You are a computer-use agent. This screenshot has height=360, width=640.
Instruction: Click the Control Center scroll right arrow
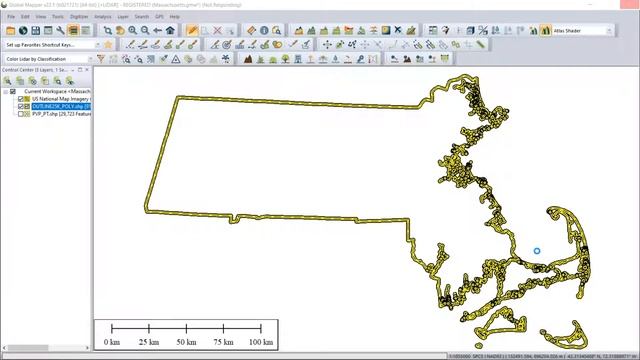coord(87,348)
